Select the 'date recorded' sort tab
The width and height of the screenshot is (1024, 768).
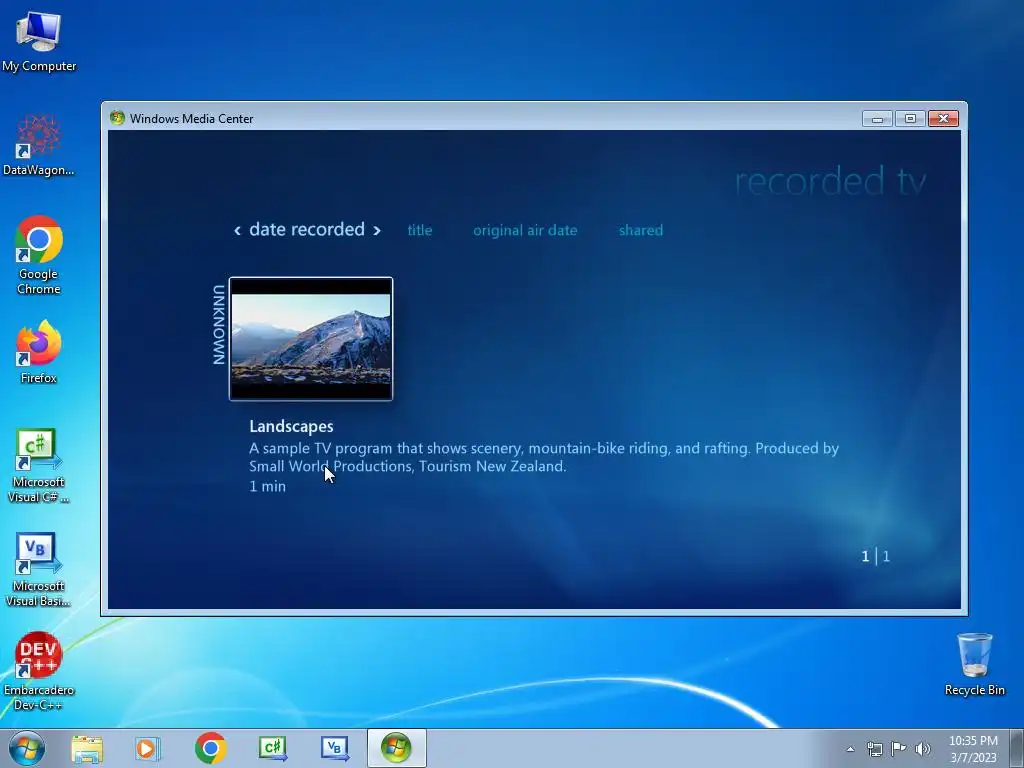coord(307,229)
